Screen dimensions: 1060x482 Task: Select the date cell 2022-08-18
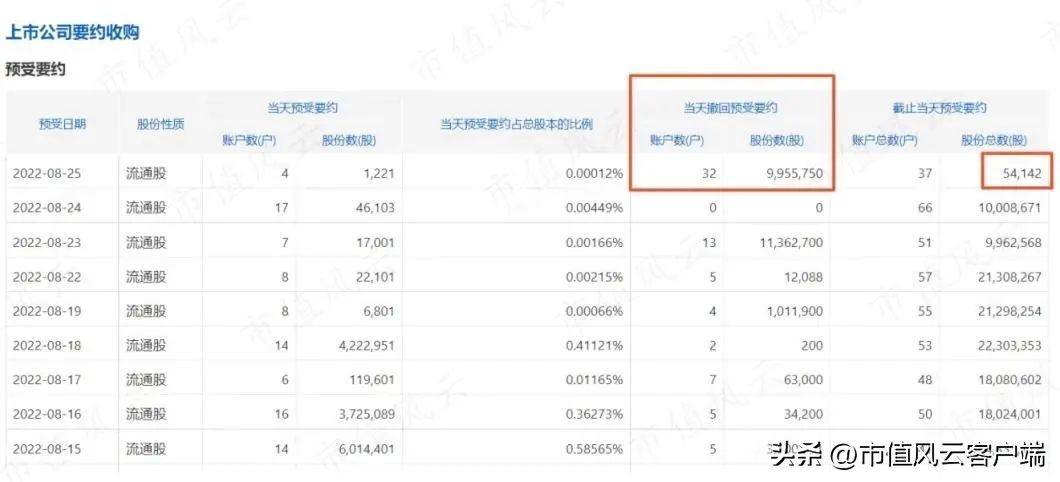pos(47,345)
